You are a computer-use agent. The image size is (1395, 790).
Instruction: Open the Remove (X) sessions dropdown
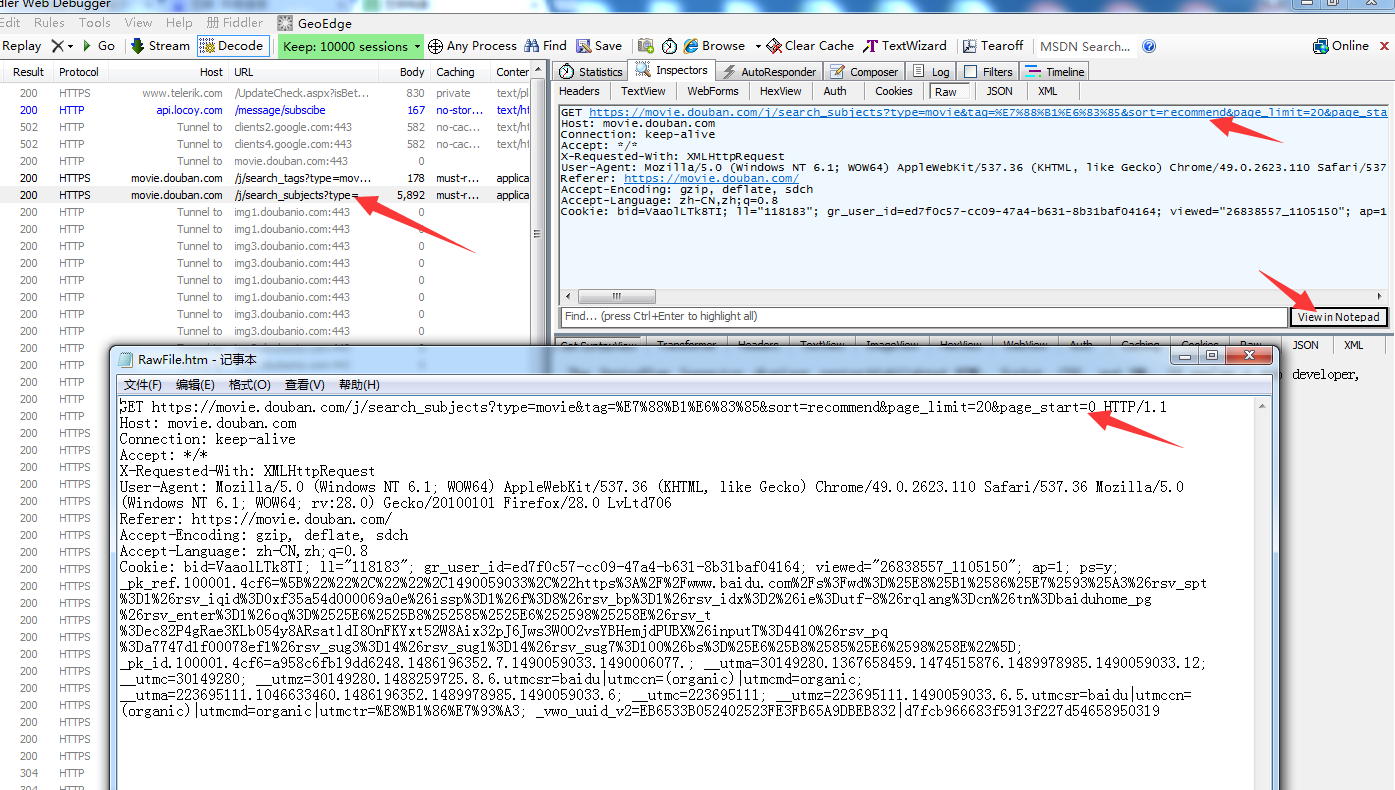pyautogui.click(x=62, y=46)
